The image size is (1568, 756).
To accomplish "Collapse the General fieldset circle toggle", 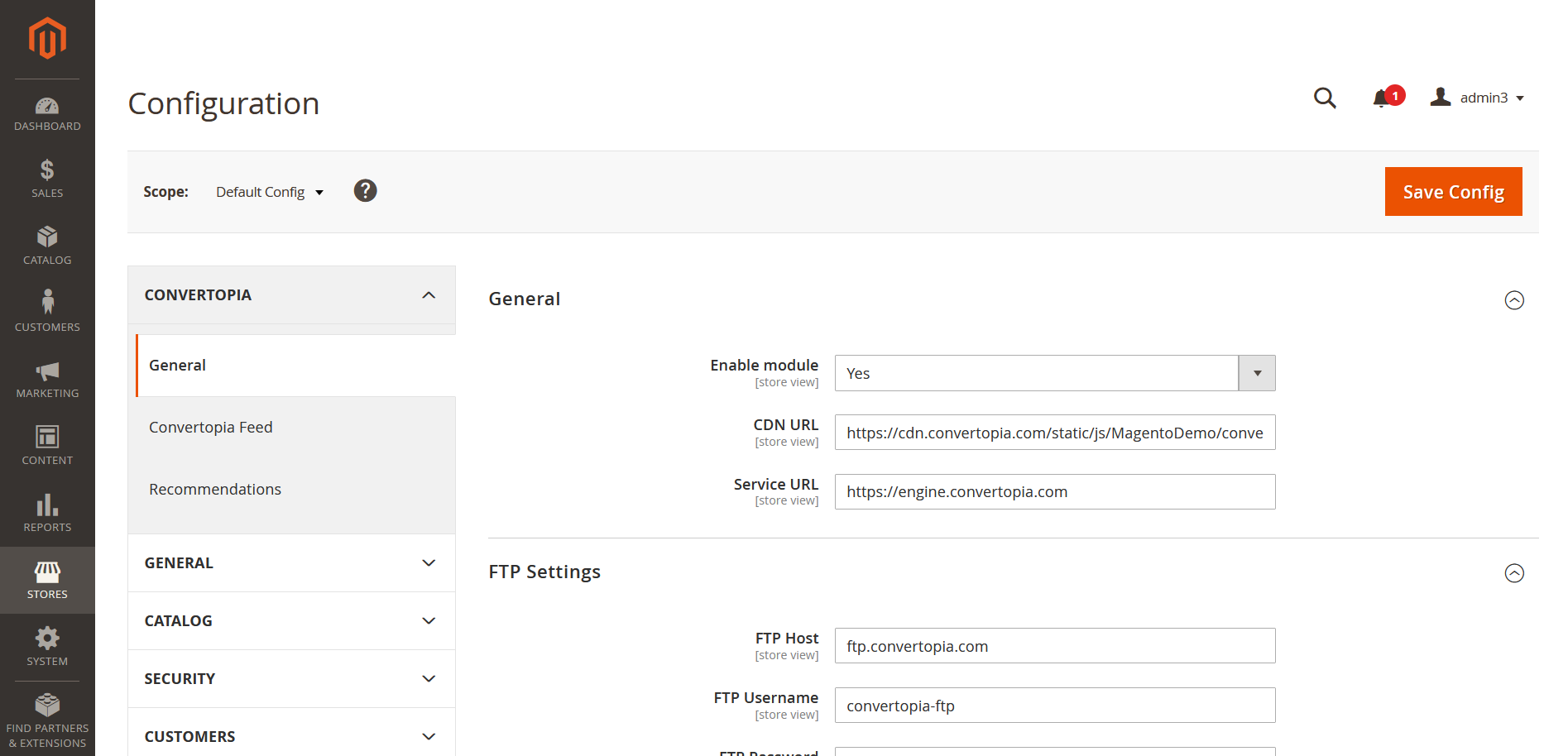I will click(x=1514, y=300).
